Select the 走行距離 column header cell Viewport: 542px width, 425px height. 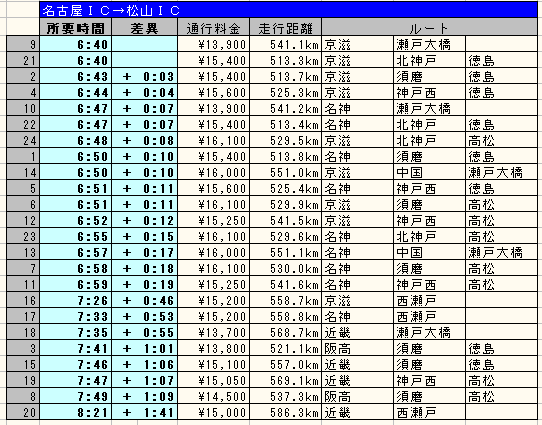tap(286, 27)
